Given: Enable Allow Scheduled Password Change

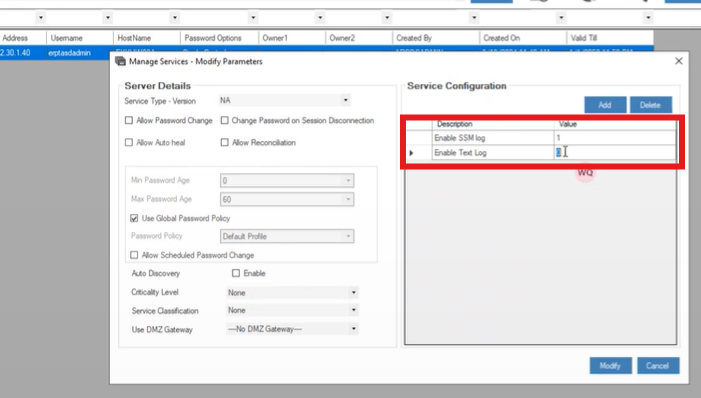Looking at the screenshot, I should coord(134,255).
